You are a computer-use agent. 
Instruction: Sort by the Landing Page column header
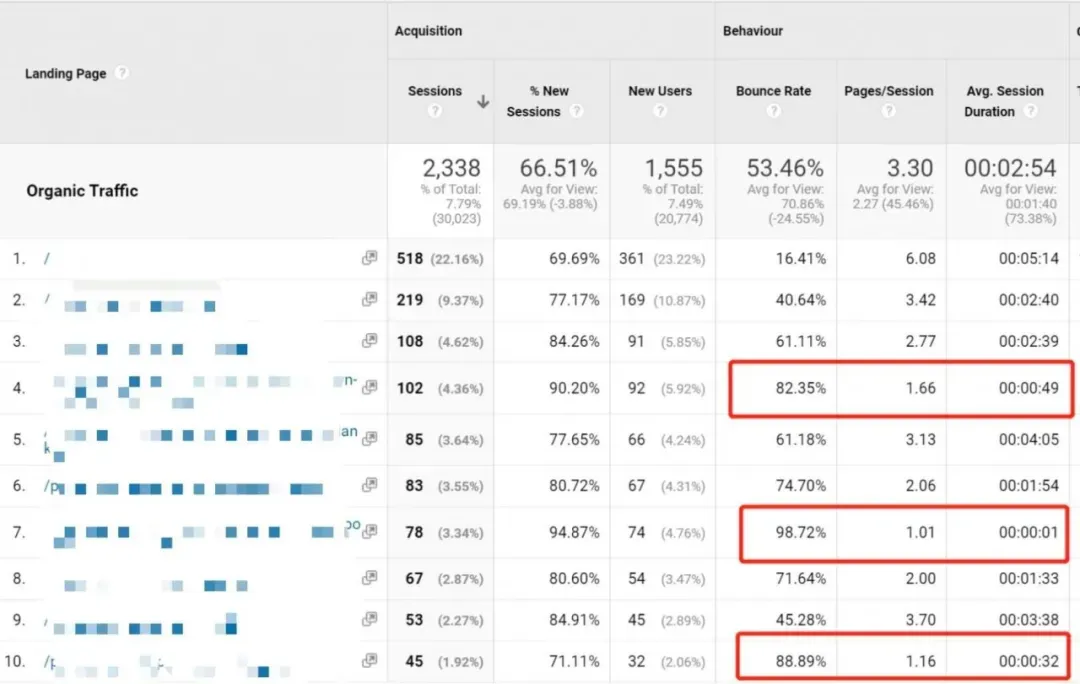tap(65, 73)
